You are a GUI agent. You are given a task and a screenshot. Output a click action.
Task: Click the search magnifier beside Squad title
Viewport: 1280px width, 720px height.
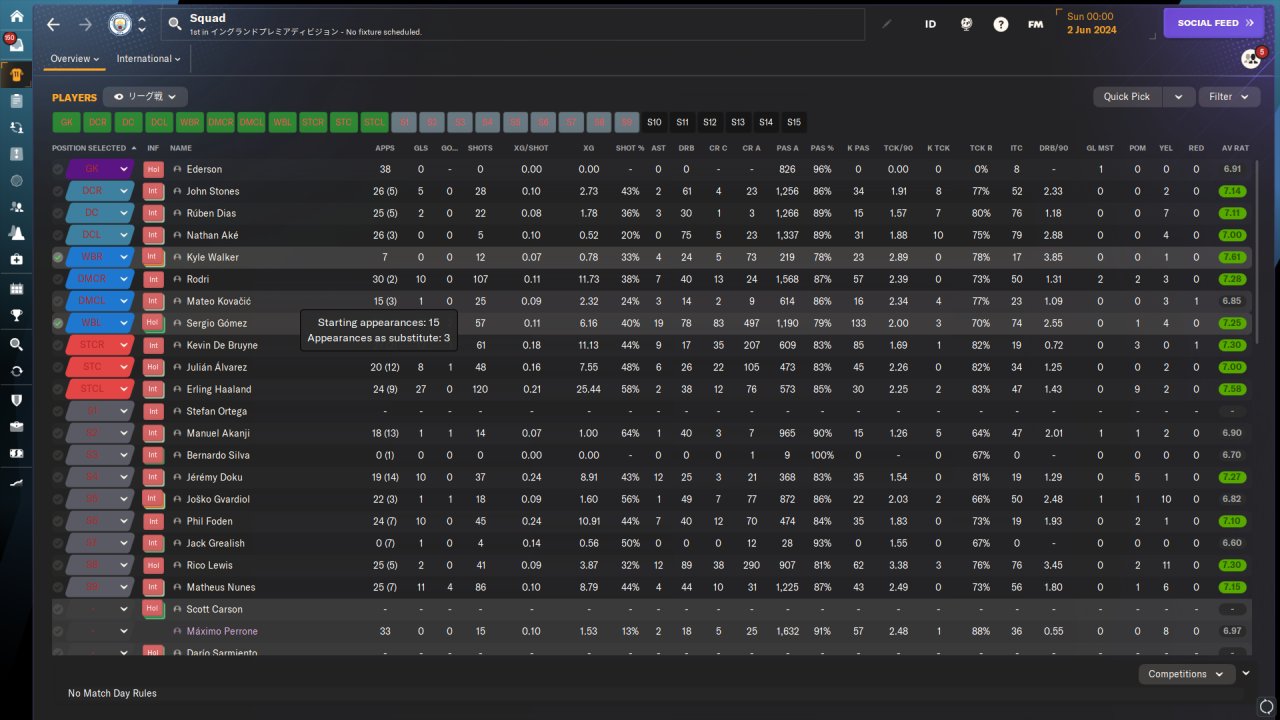tap(175, 24)
